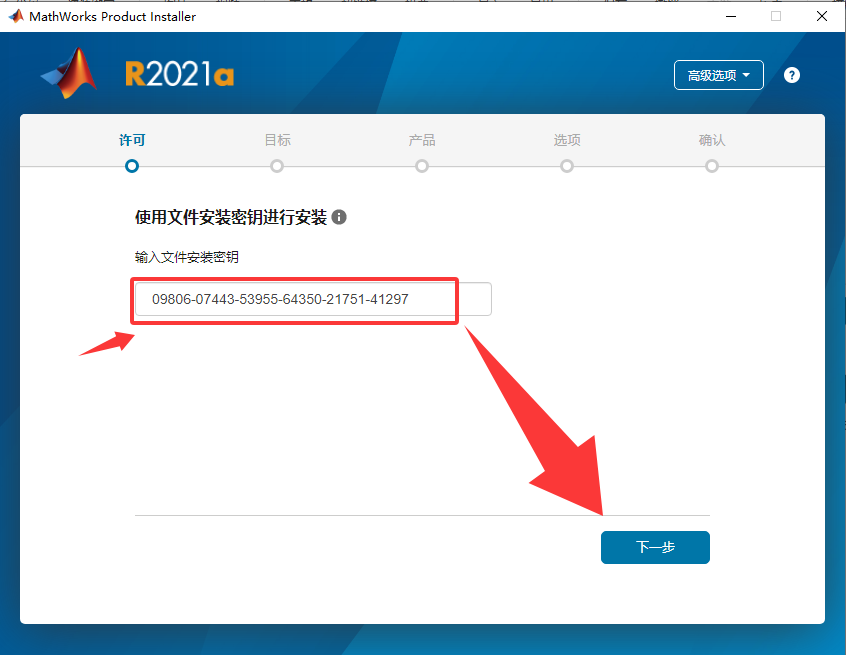Select the 许可 step tab
The image size is (846, 655).
(x=132, y=140)
